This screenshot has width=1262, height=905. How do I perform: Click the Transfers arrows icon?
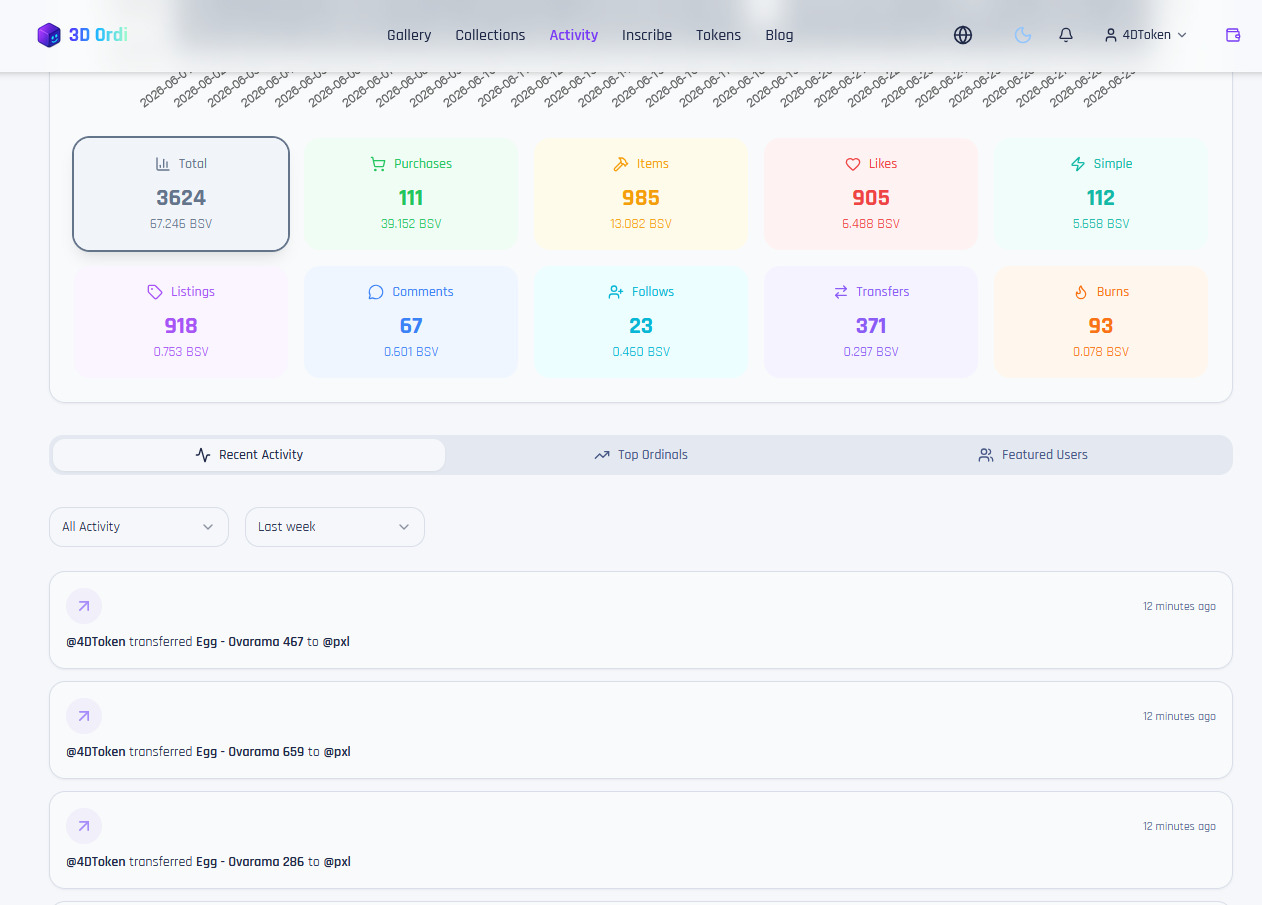841,292
